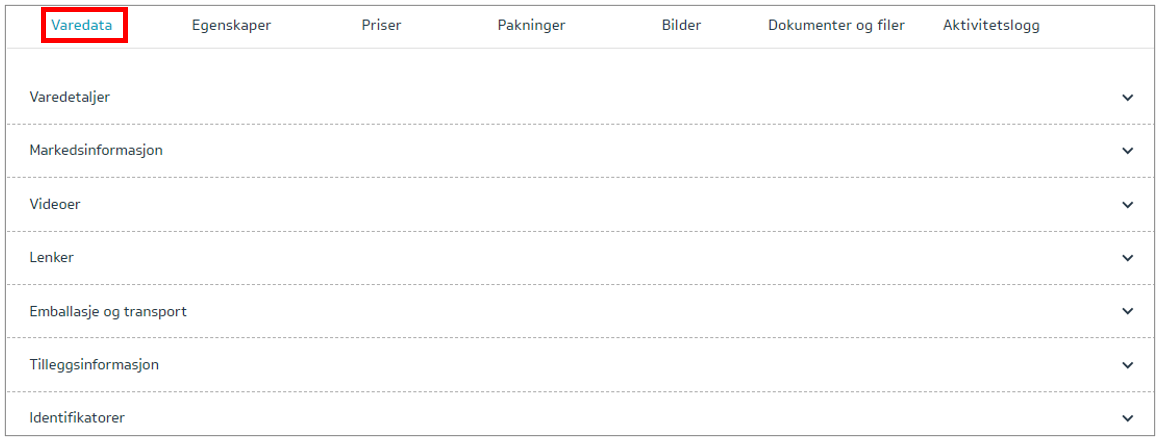
Task: Open the Varedata tab
Action: pos(82,26)
